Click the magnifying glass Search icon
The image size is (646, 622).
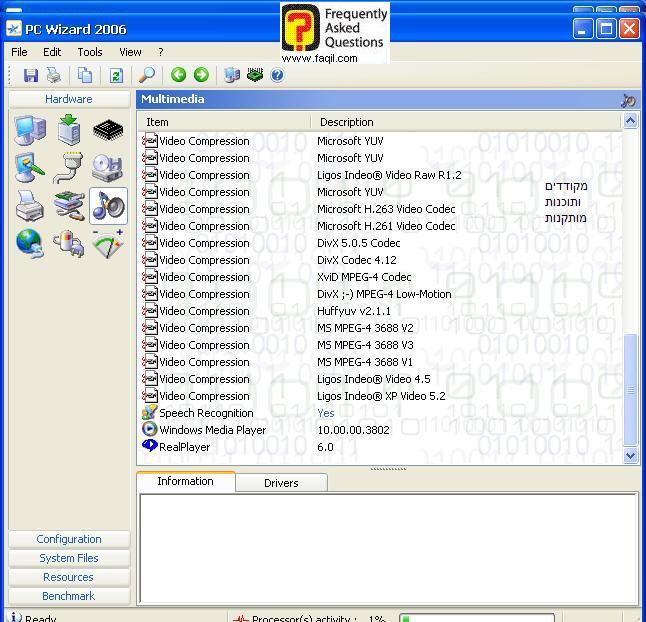(147, 75)
